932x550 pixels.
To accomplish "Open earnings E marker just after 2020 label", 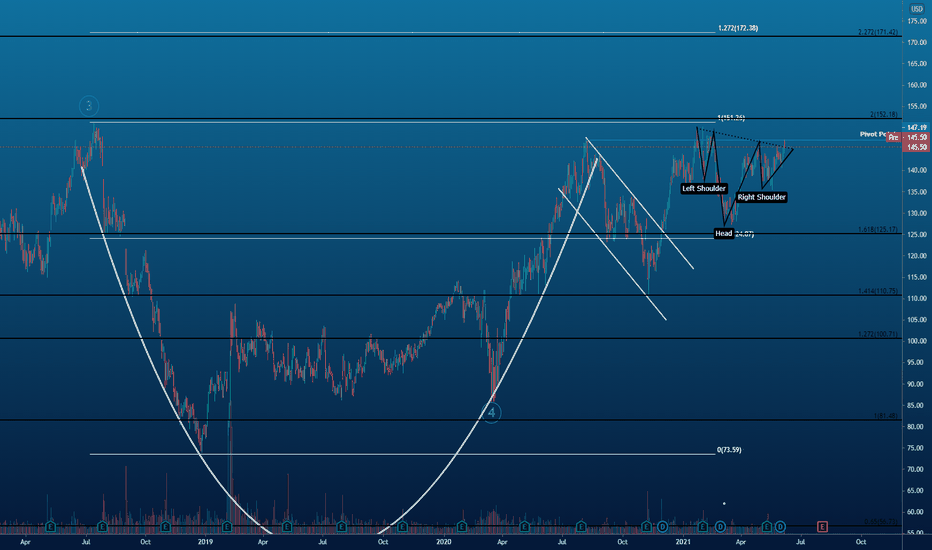I will (462, 527).
